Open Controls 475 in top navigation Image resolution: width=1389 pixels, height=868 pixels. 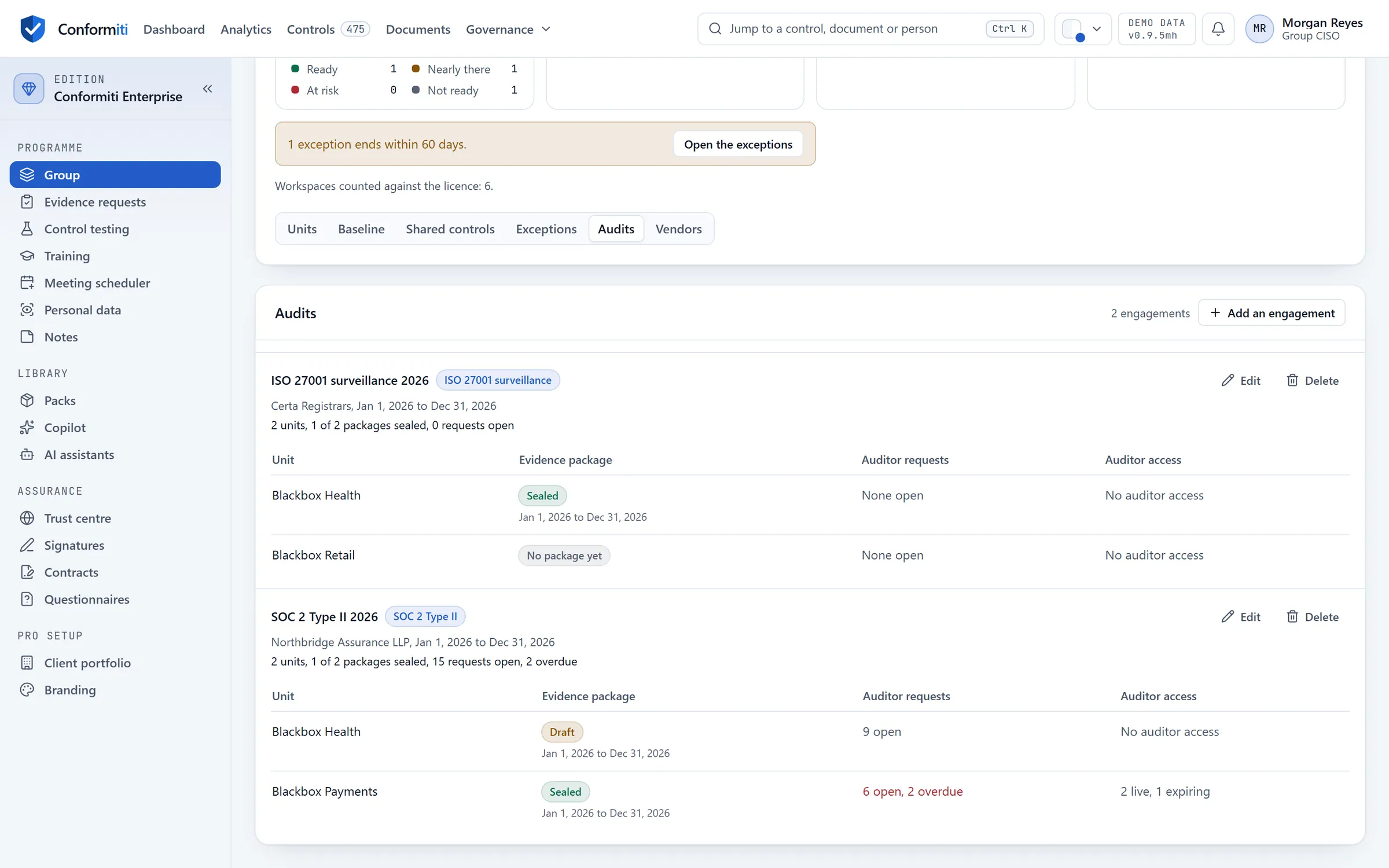coord(328,29)
